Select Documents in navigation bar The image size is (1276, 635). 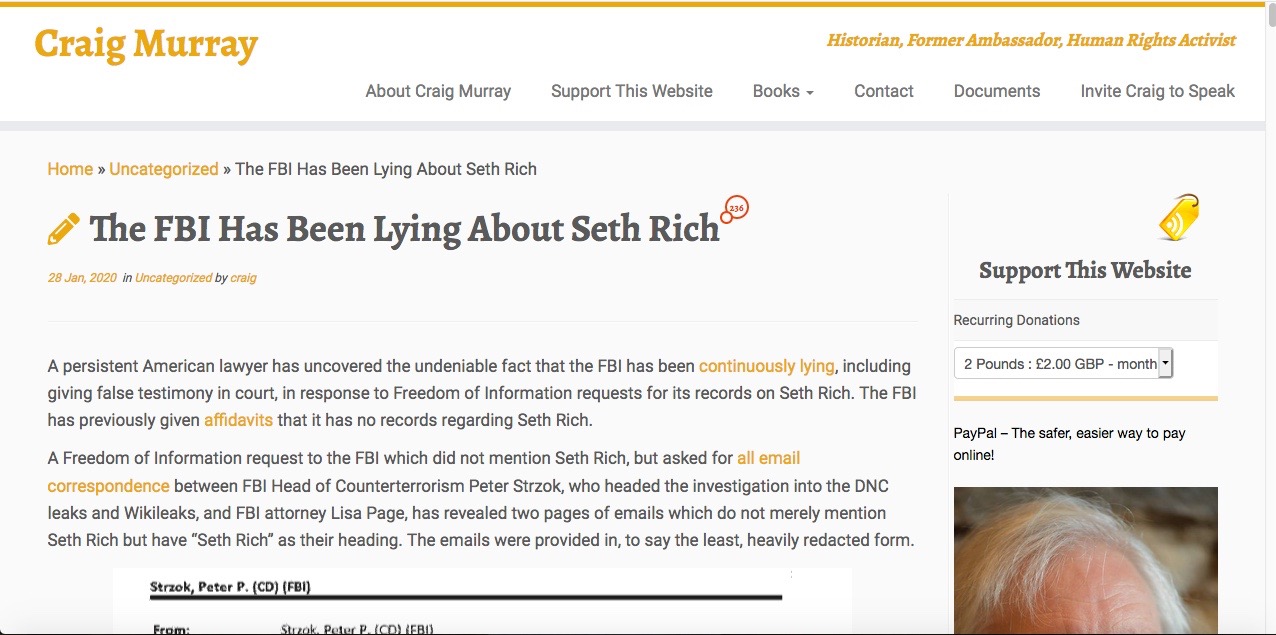(x=997, y=91)
